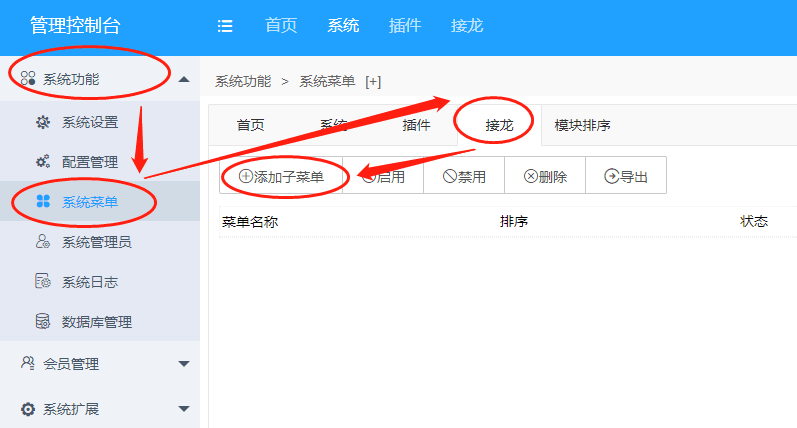The image size is (797, 428).
Task: Click the 系统日志 log file icon
Action: (x=43, y=281)
